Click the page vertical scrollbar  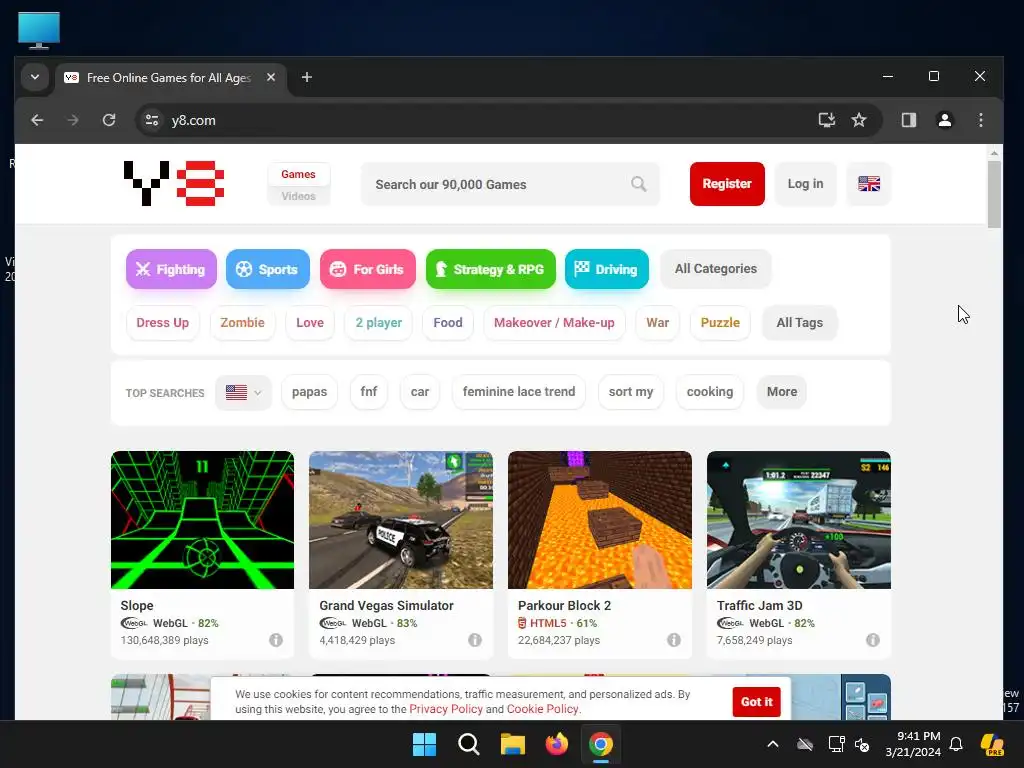pos(994,194)
